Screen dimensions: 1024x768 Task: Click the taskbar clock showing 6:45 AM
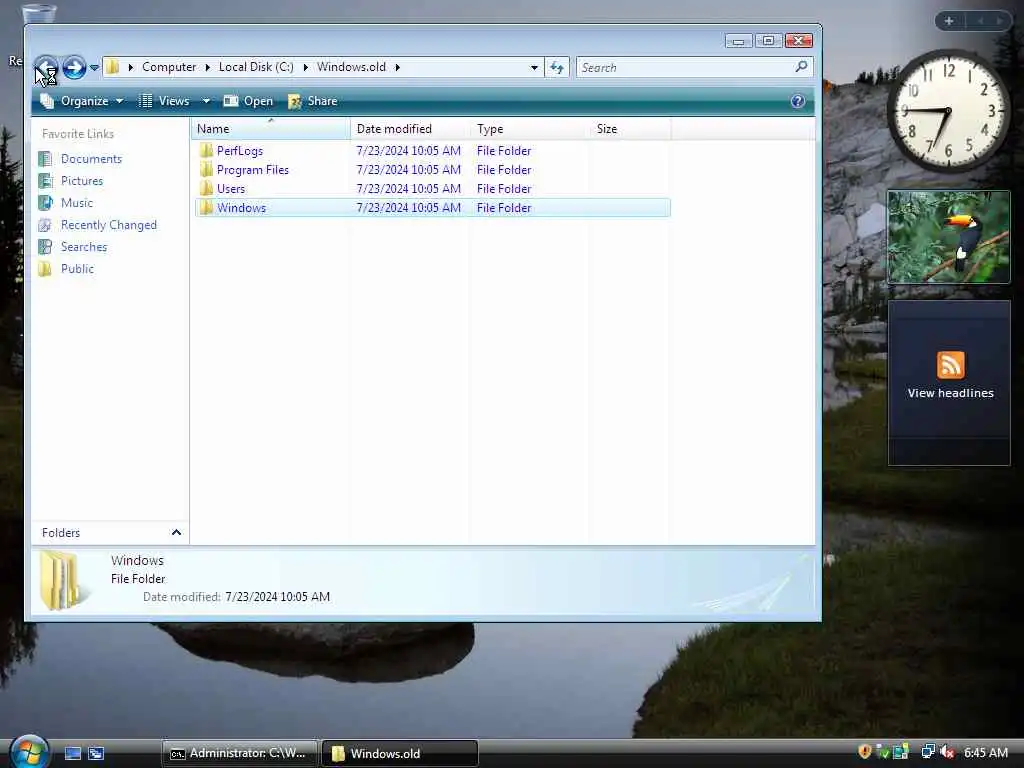click(x=985, y=753)
